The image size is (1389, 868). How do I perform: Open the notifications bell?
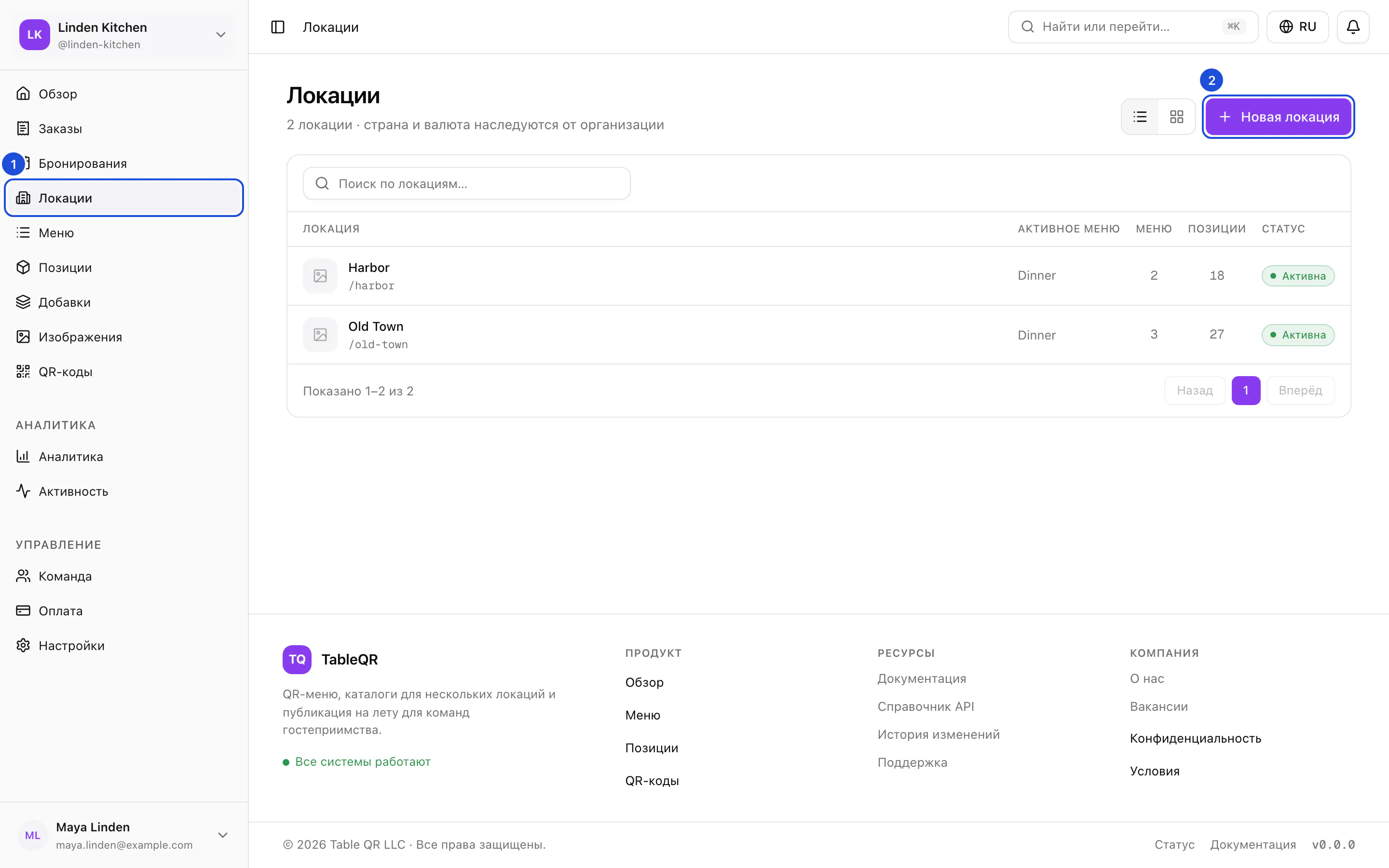pyautogui.click(x=1353, y=27)
